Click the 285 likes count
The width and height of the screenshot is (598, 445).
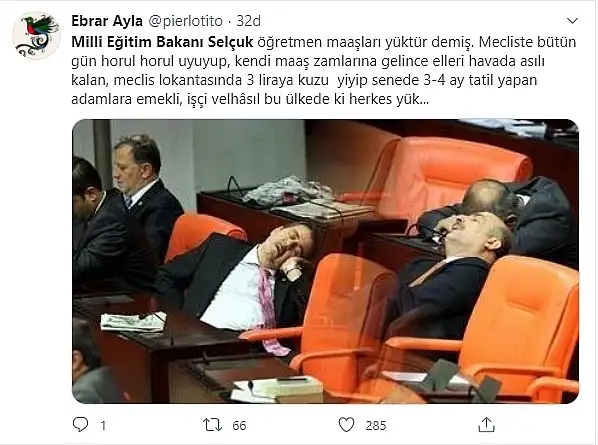376,426
